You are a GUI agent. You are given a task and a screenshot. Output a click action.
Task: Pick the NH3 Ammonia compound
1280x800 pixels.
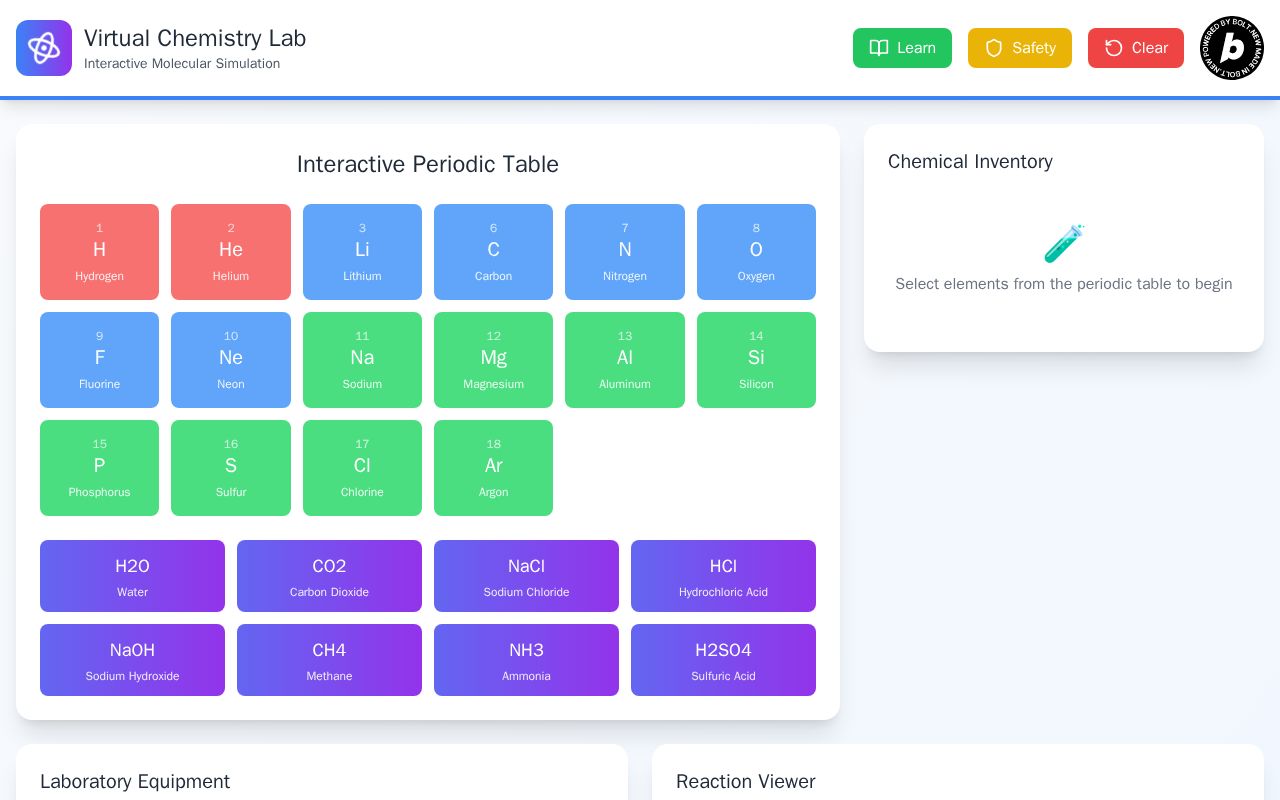[526, 660]
